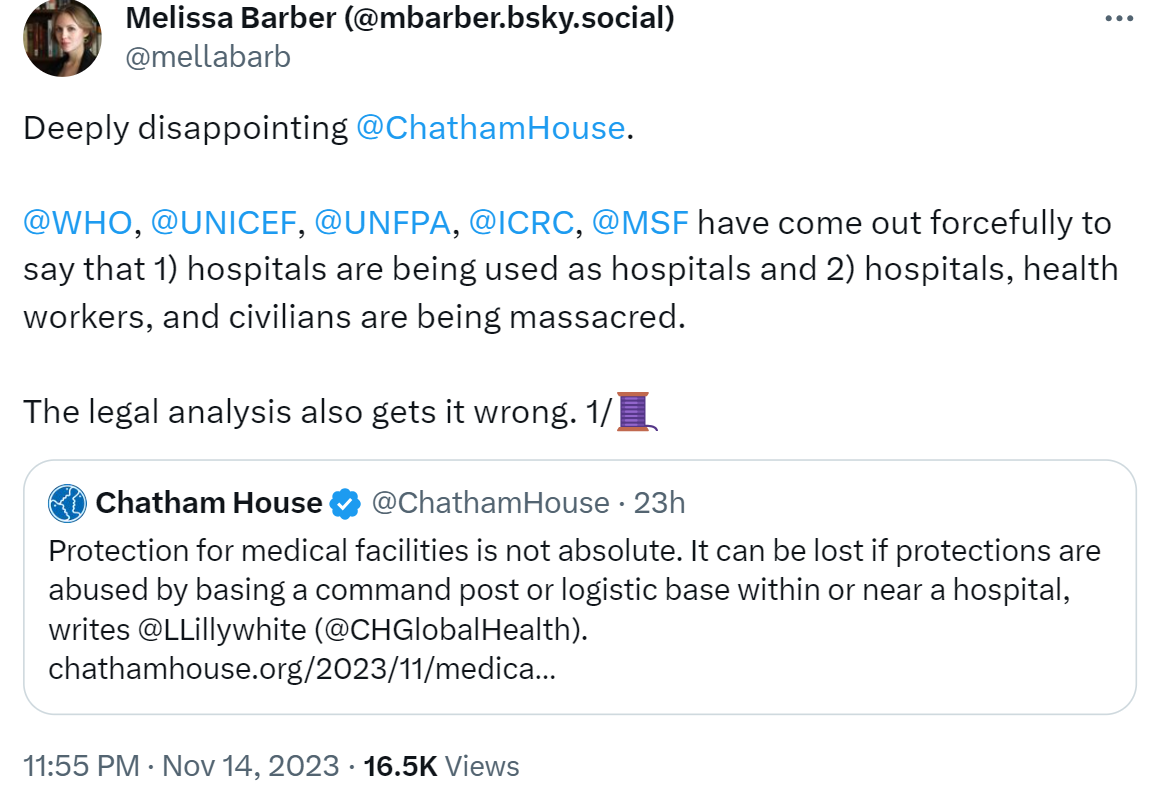Click the thread spool emoji
This screenshot has width=1168, height=801.
[637, 412]
